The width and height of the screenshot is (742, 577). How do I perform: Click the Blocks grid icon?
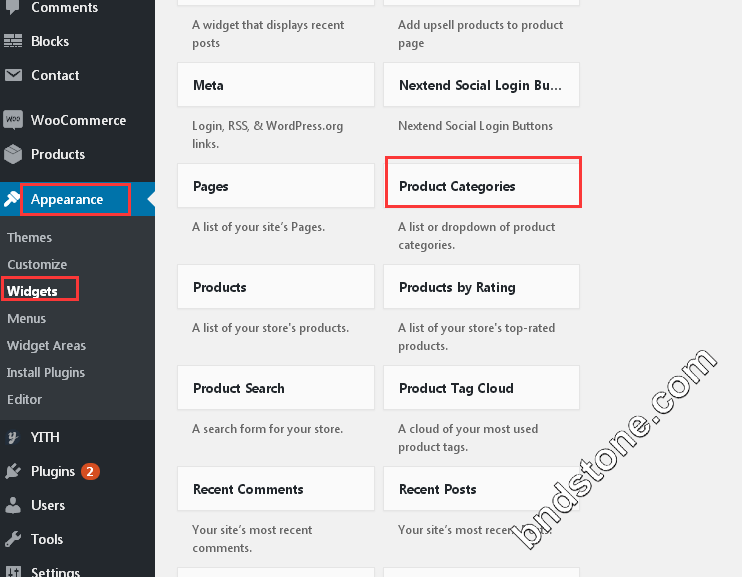(x=13, y=41)
